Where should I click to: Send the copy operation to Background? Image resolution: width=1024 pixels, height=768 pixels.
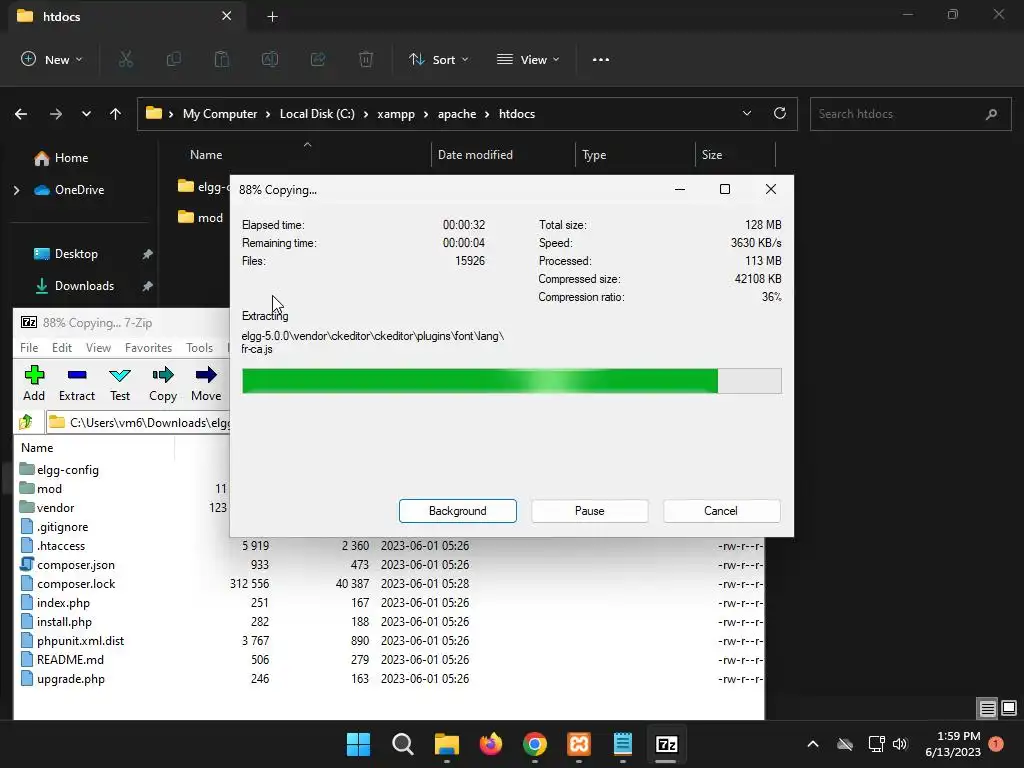tap(458, 511)
